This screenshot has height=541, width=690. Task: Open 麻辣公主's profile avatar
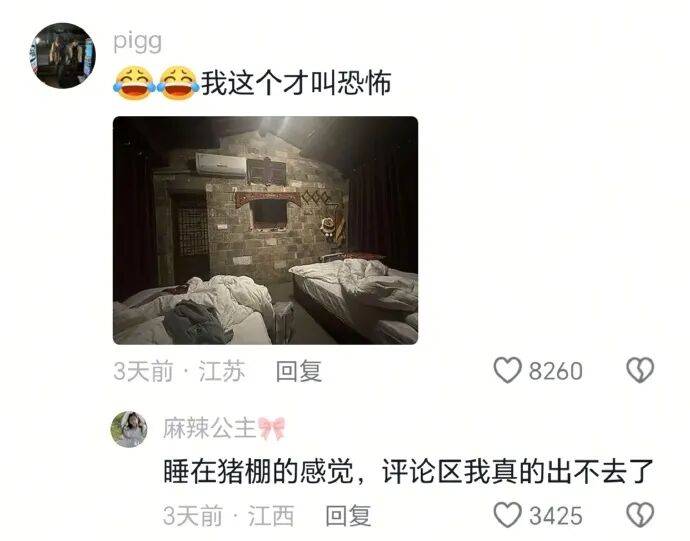click(129, 429)
